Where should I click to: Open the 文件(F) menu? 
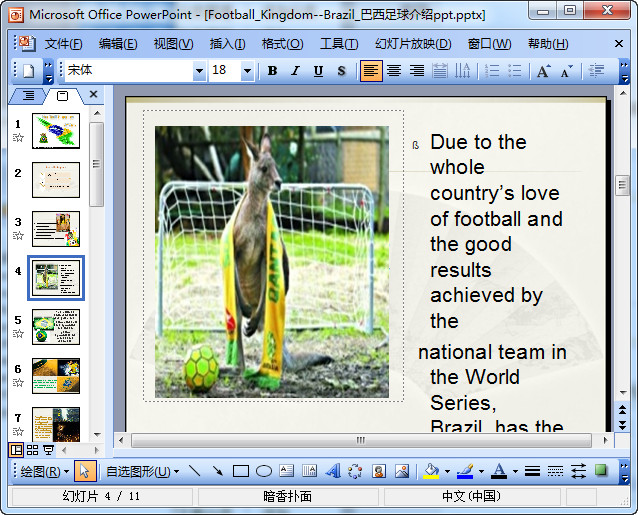[x=63, y=44]
